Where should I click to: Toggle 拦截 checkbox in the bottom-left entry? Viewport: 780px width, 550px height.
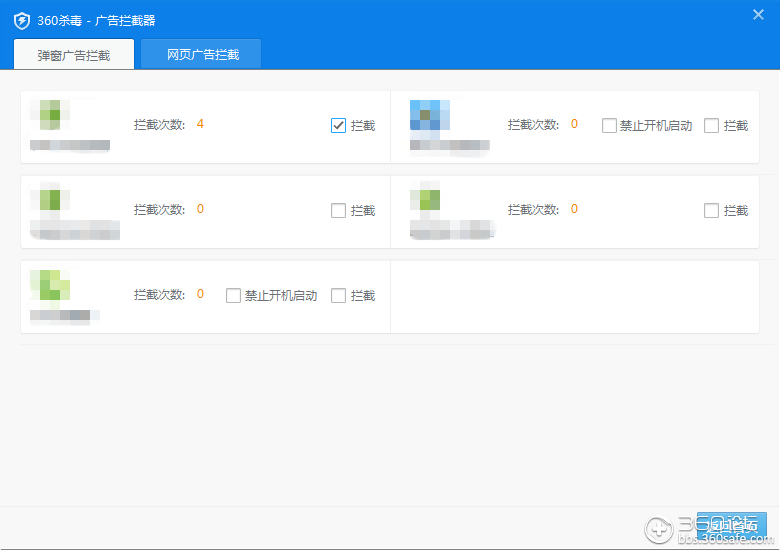tap(338, 296)
